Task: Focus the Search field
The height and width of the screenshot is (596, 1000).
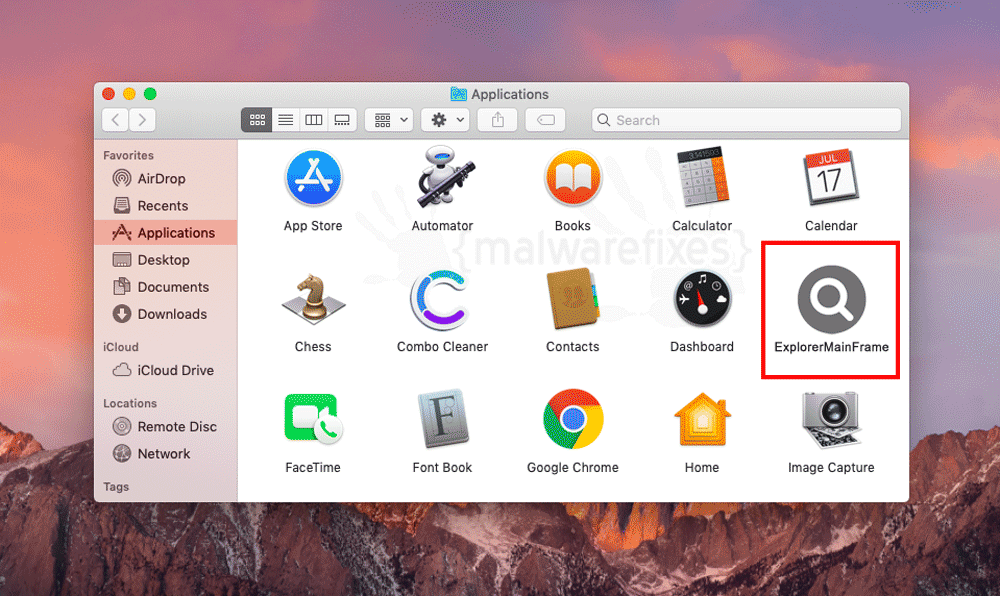Action: tap(746, 120)
